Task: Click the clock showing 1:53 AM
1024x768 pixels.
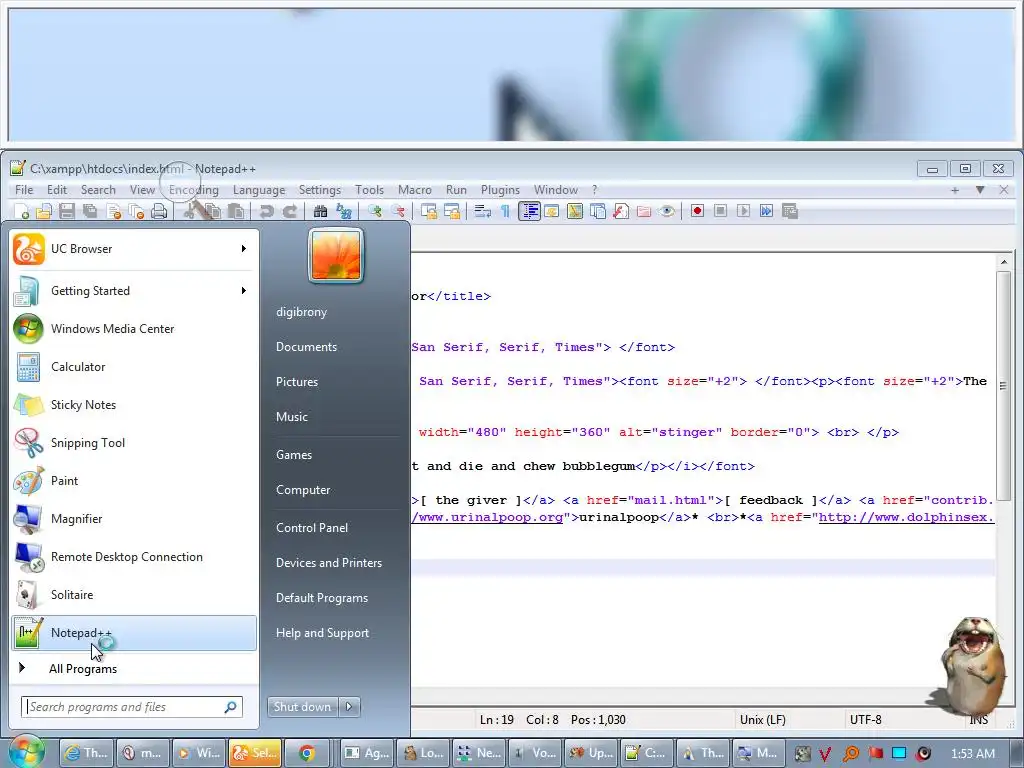Action: pos(972,754)
